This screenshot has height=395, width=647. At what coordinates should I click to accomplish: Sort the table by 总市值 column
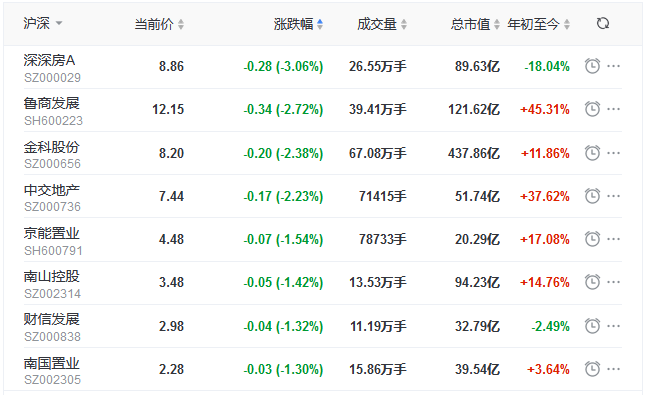[x=475, y=24]
